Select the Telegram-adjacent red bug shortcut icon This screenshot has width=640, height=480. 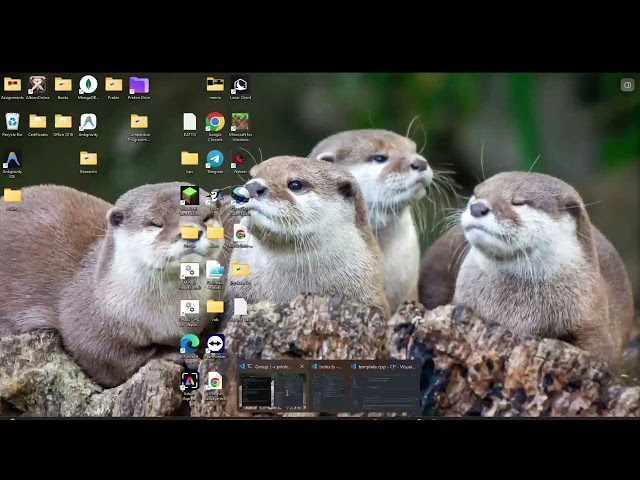pyautogui.click(x=240, y=159)
